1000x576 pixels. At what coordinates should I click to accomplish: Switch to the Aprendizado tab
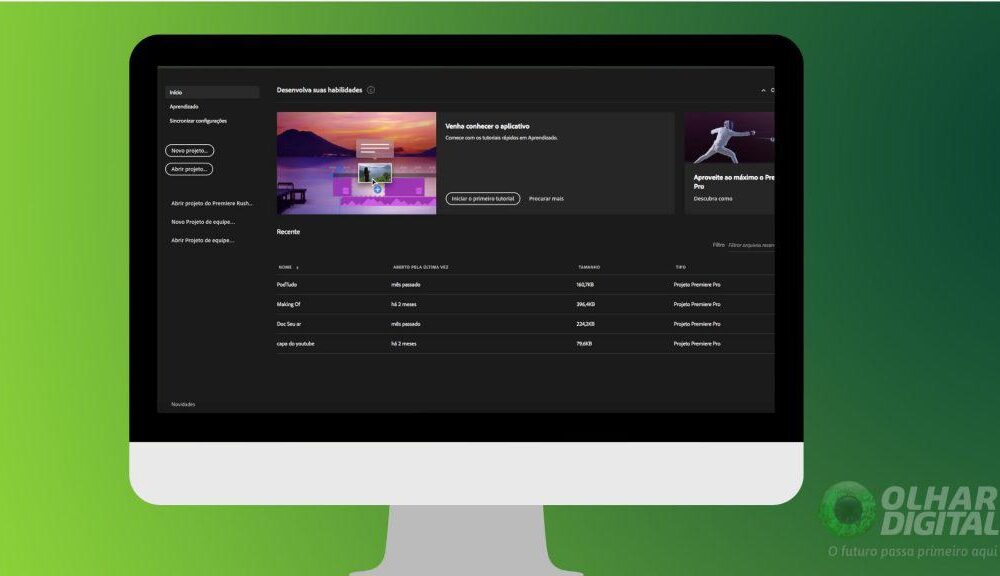pos(184,106)
